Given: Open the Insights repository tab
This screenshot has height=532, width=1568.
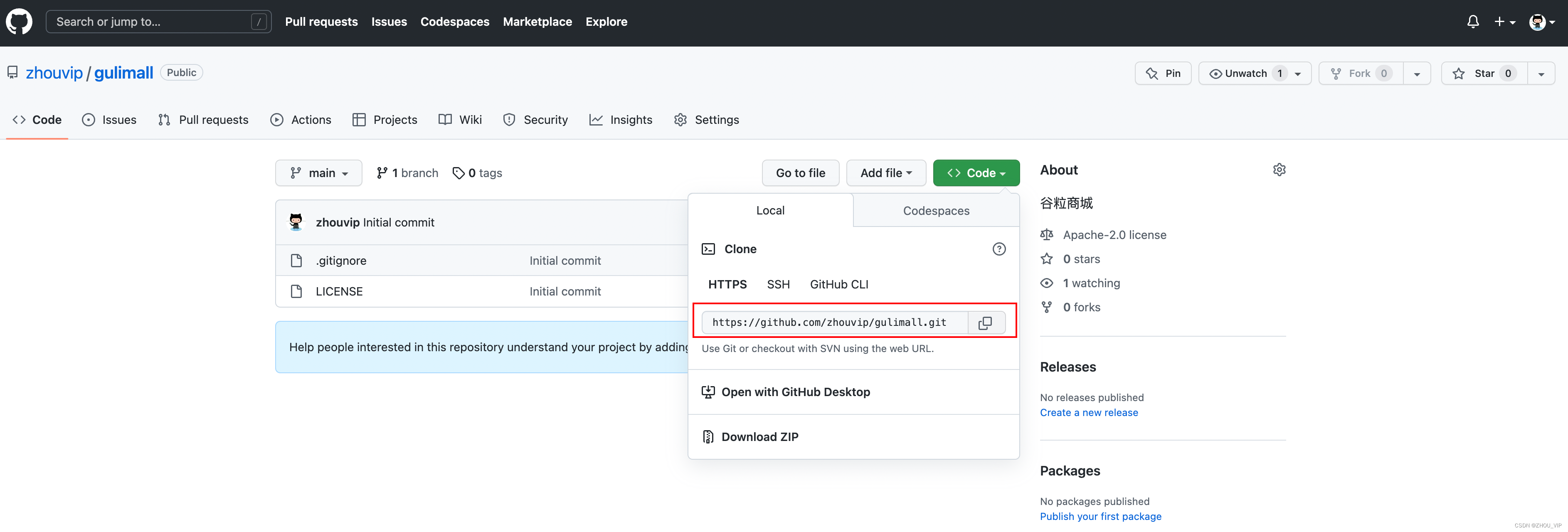Looking at the screenshot, I should click(621, 120).
